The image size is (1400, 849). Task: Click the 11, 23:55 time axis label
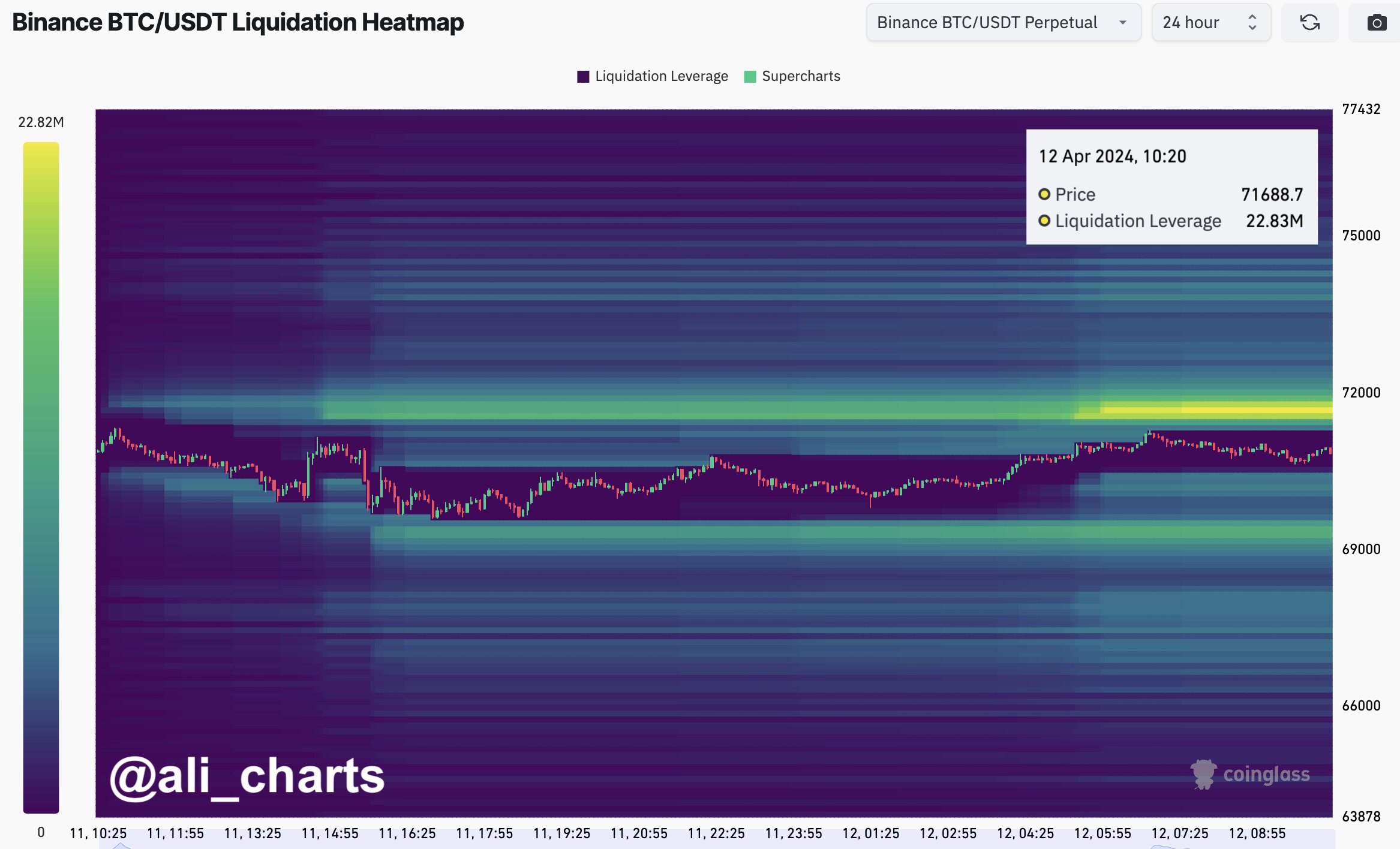pos(794,833)
